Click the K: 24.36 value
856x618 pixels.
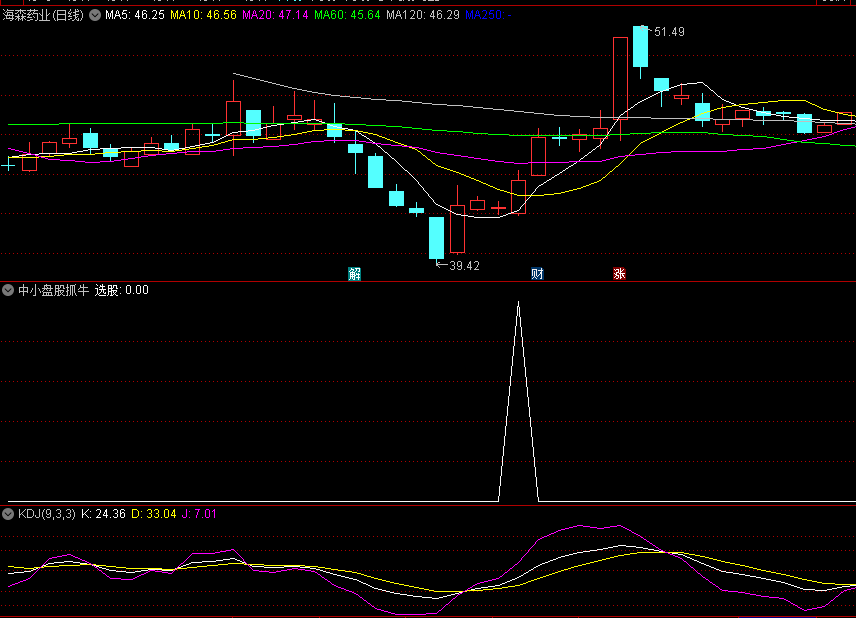(x=103, y=514)
